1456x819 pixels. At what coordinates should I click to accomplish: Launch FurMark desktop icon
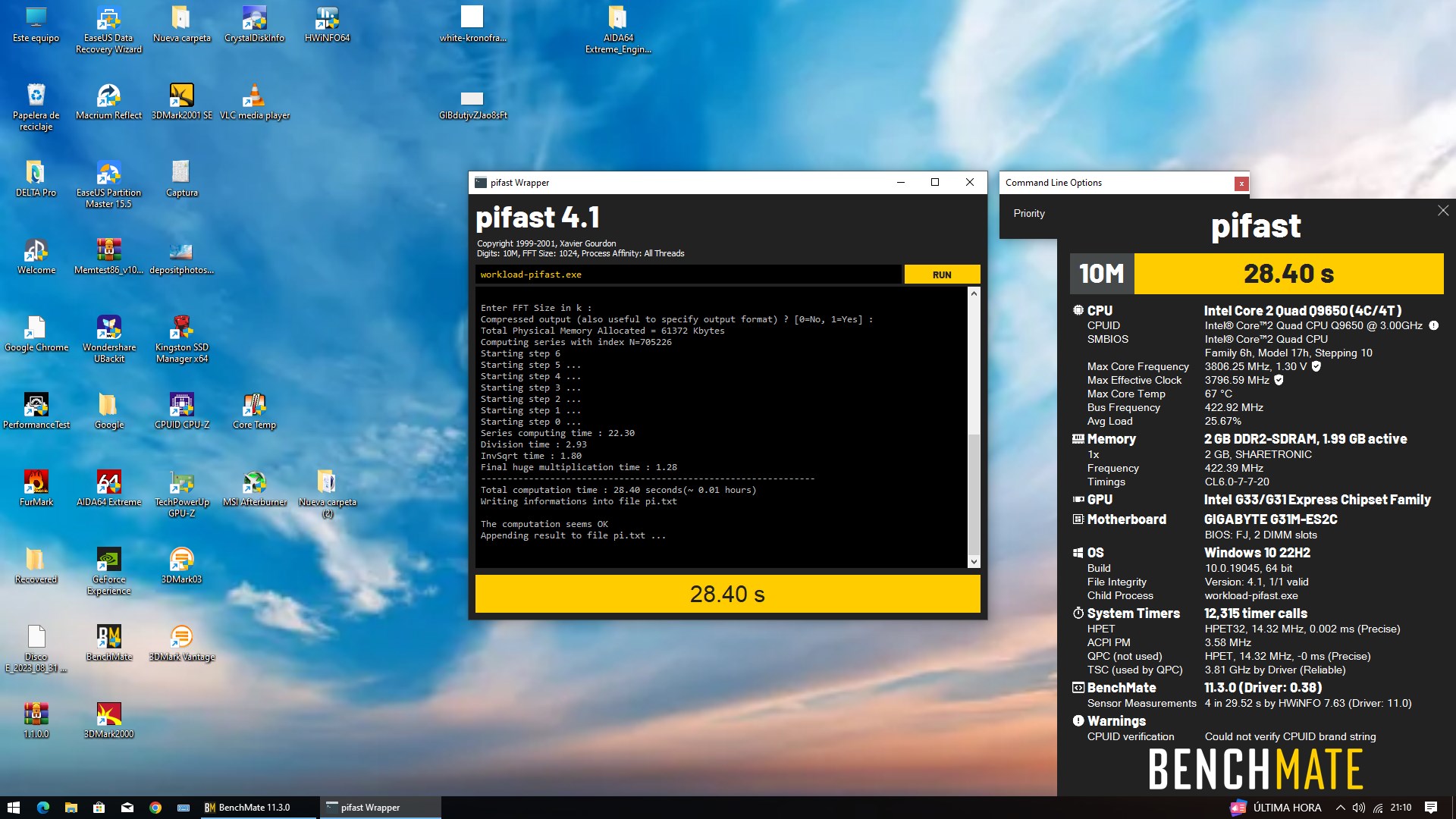coord(36,488)
